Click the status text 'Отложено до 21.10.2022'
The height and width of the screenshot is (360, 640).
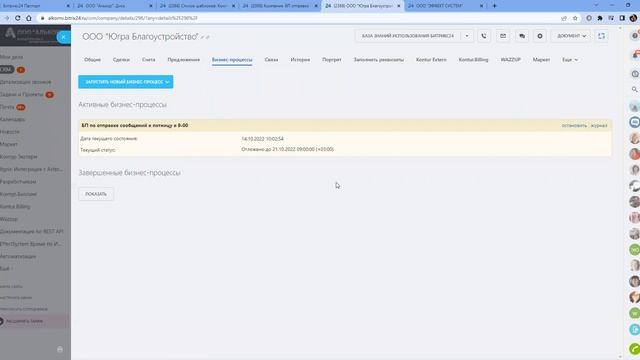pyautogui.click(x=287, y=149)
